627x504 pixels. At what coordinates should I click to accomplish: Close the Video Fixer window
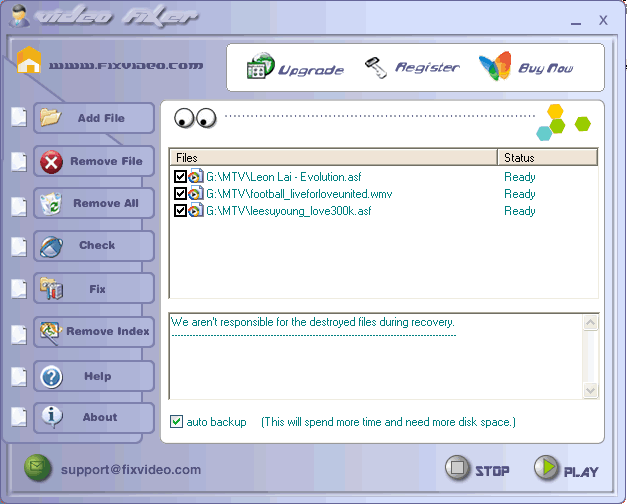tap(603, 20)
